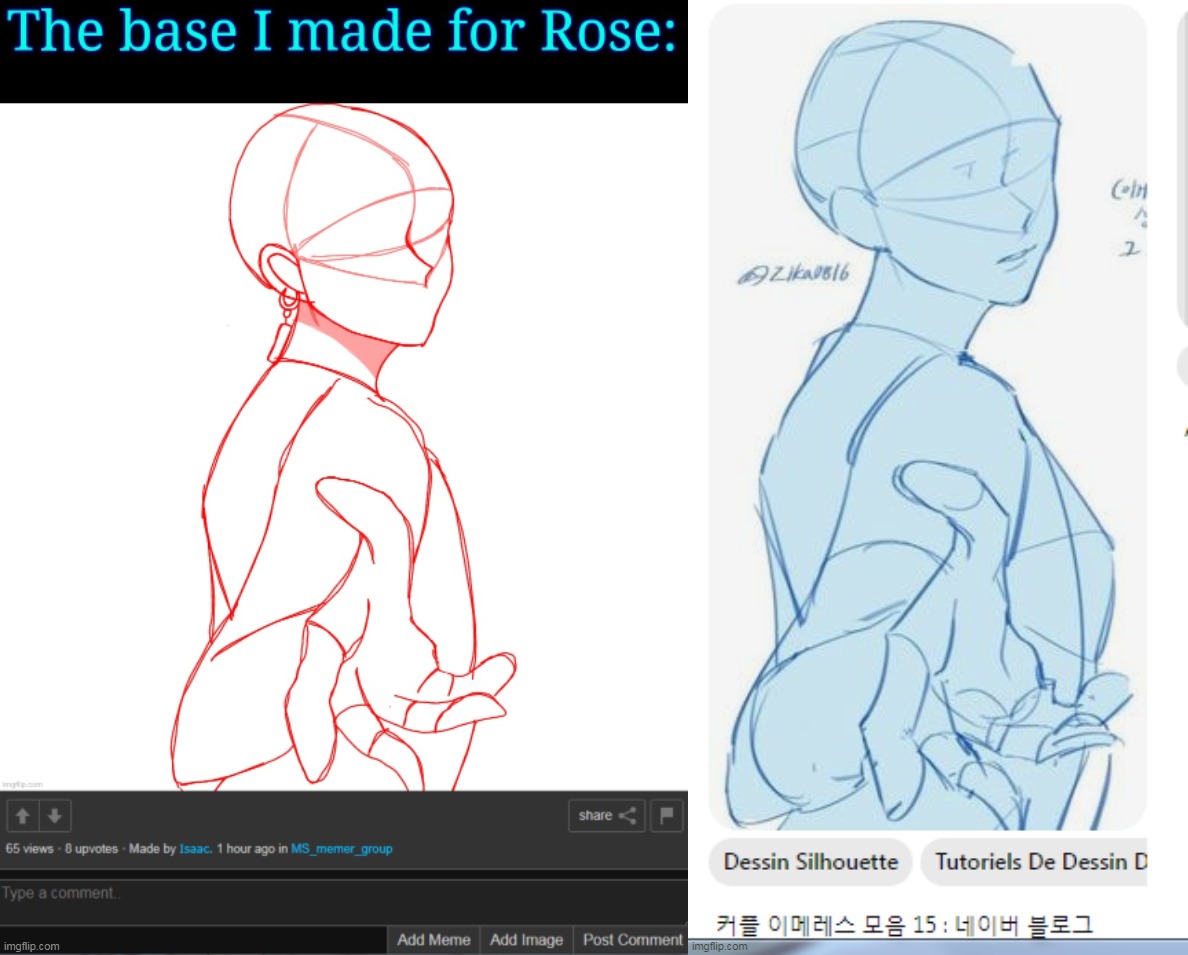Downvote the meme with the down arrow

coord(55,816)
